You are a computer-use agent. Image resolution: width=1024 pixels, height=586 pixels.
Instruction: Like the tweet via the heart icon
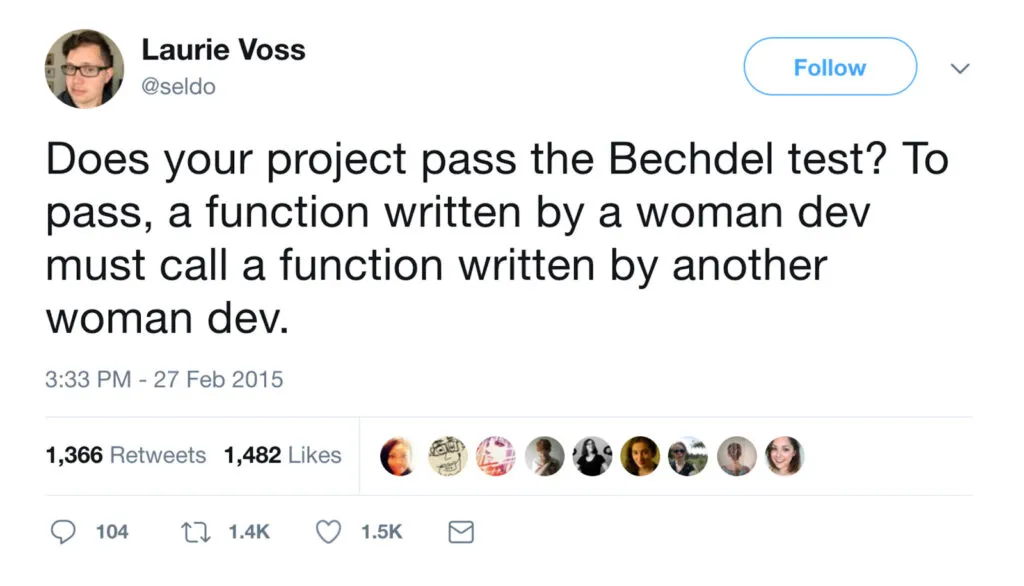pyautogui.click(x=327, y=531)
